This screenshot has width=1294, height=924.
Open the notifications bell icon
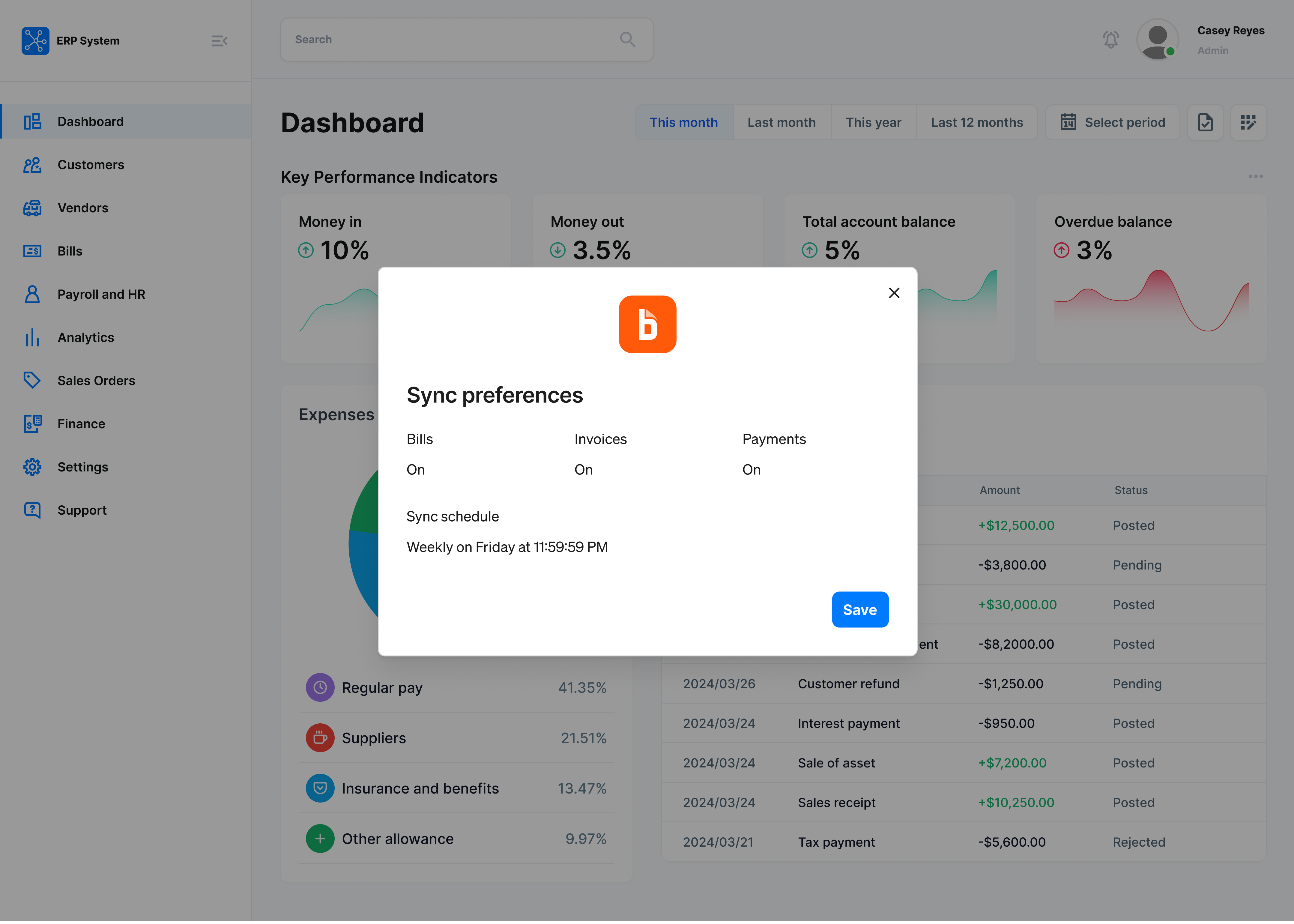pyautogui.click(x=1111, y=39)
